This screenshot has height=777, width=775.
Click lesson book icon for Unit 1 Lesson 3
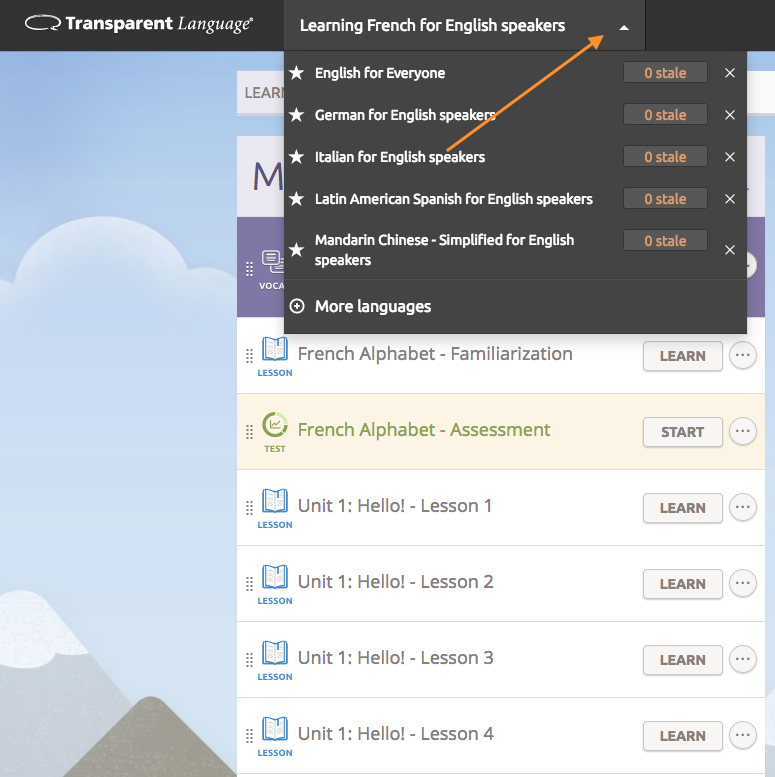point(275,653)
